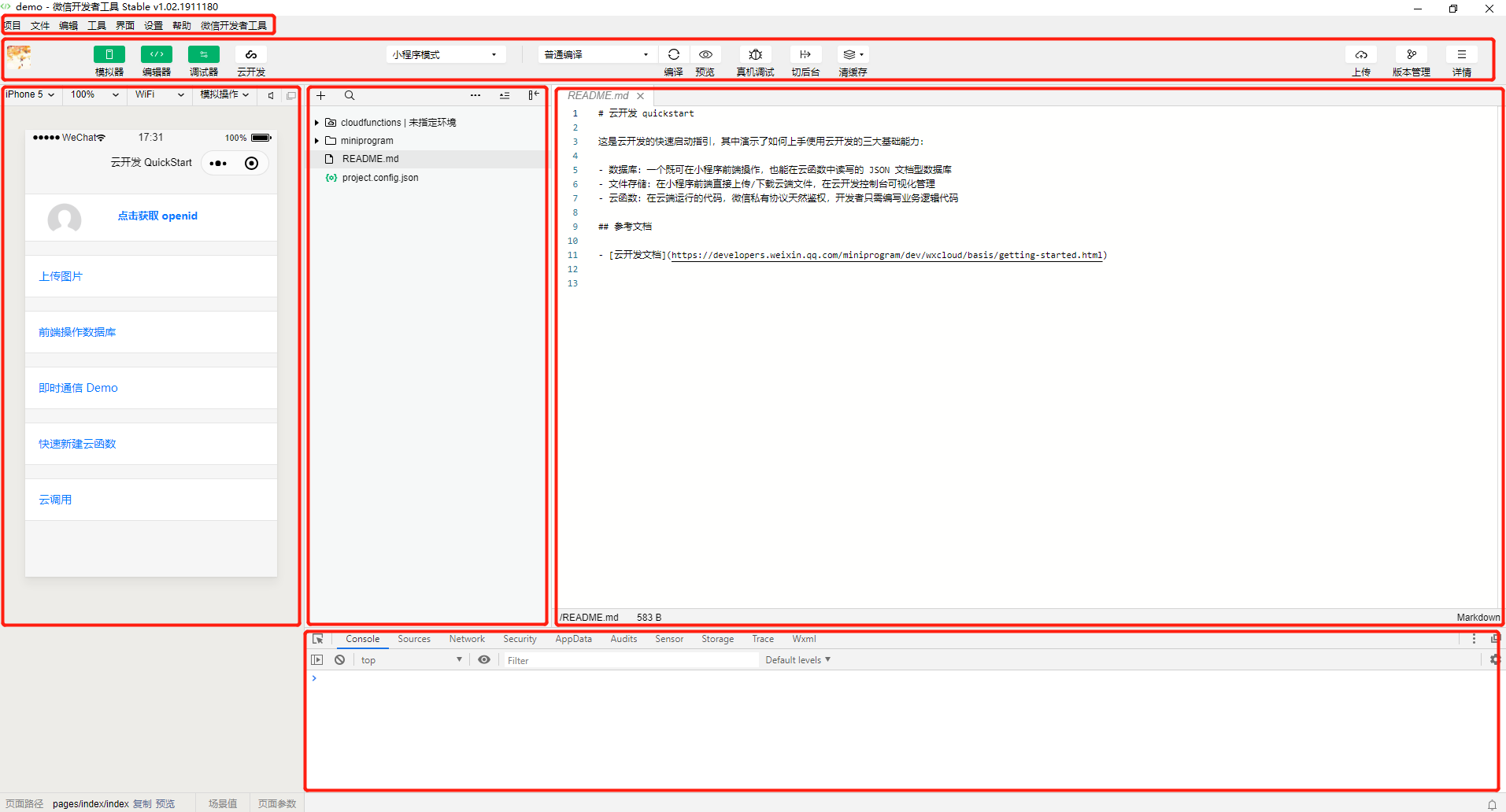1506x812 pixels.
Task: Click 快速新建云函数 in simulator
Action: point(77,444)
